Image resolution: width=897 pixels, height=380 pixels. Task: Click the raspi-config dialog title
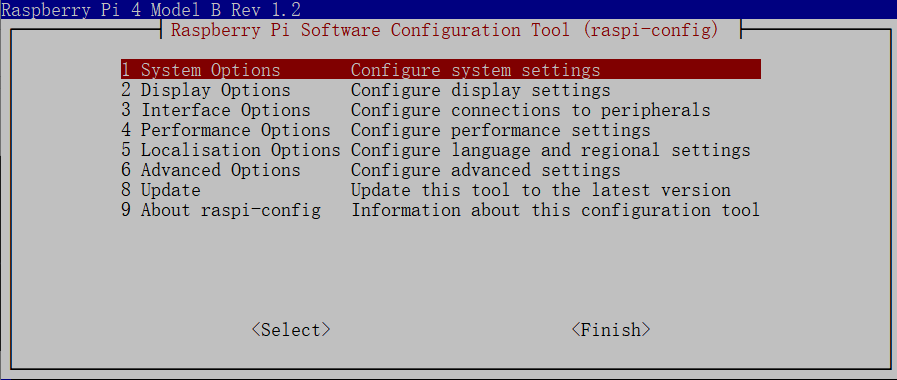click(444, 29)
